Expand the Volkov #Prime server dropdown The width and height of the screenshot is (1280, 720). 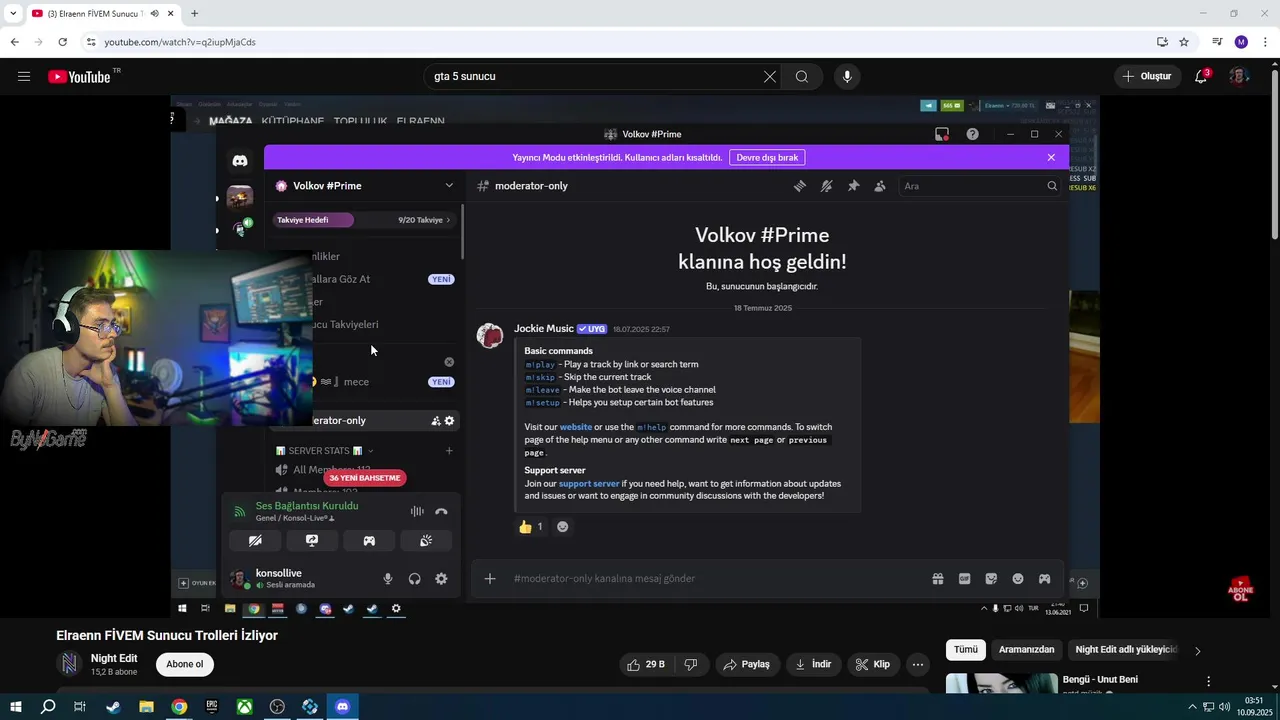pyautogui.click(x=449, y=185)
